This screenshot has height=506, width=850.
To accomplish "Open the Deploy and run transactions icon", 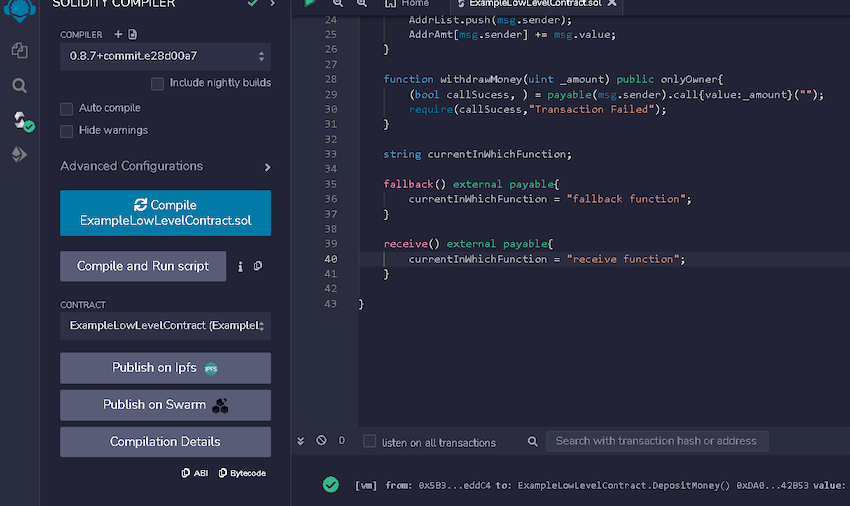I will click(20, 155).
